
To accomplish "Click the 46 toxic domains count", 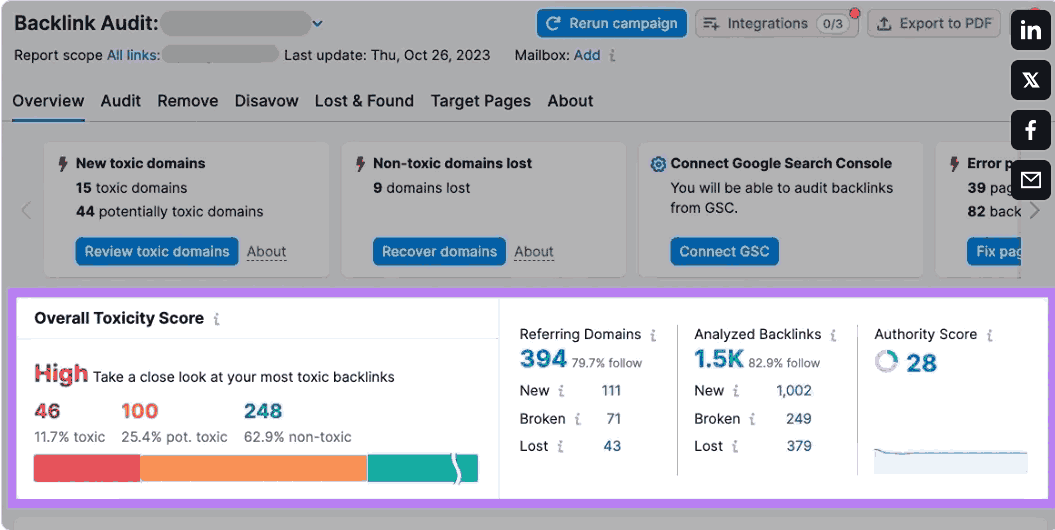I will [47, 411].
